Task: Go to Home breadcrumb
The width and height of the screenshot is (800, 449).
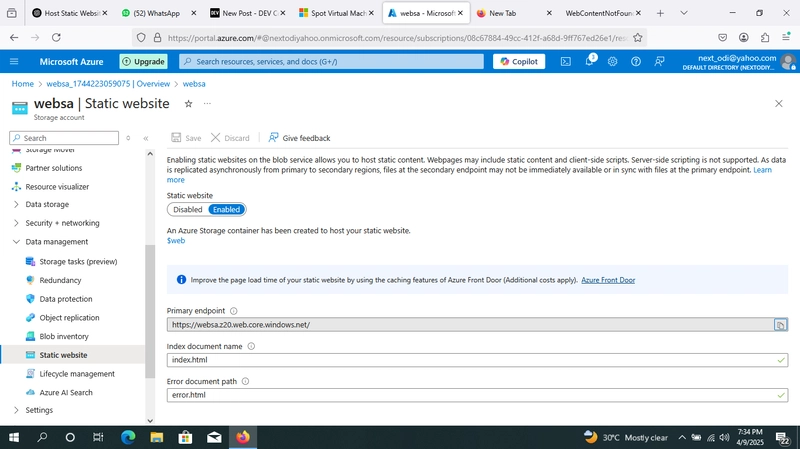Action: pos(22,84)
